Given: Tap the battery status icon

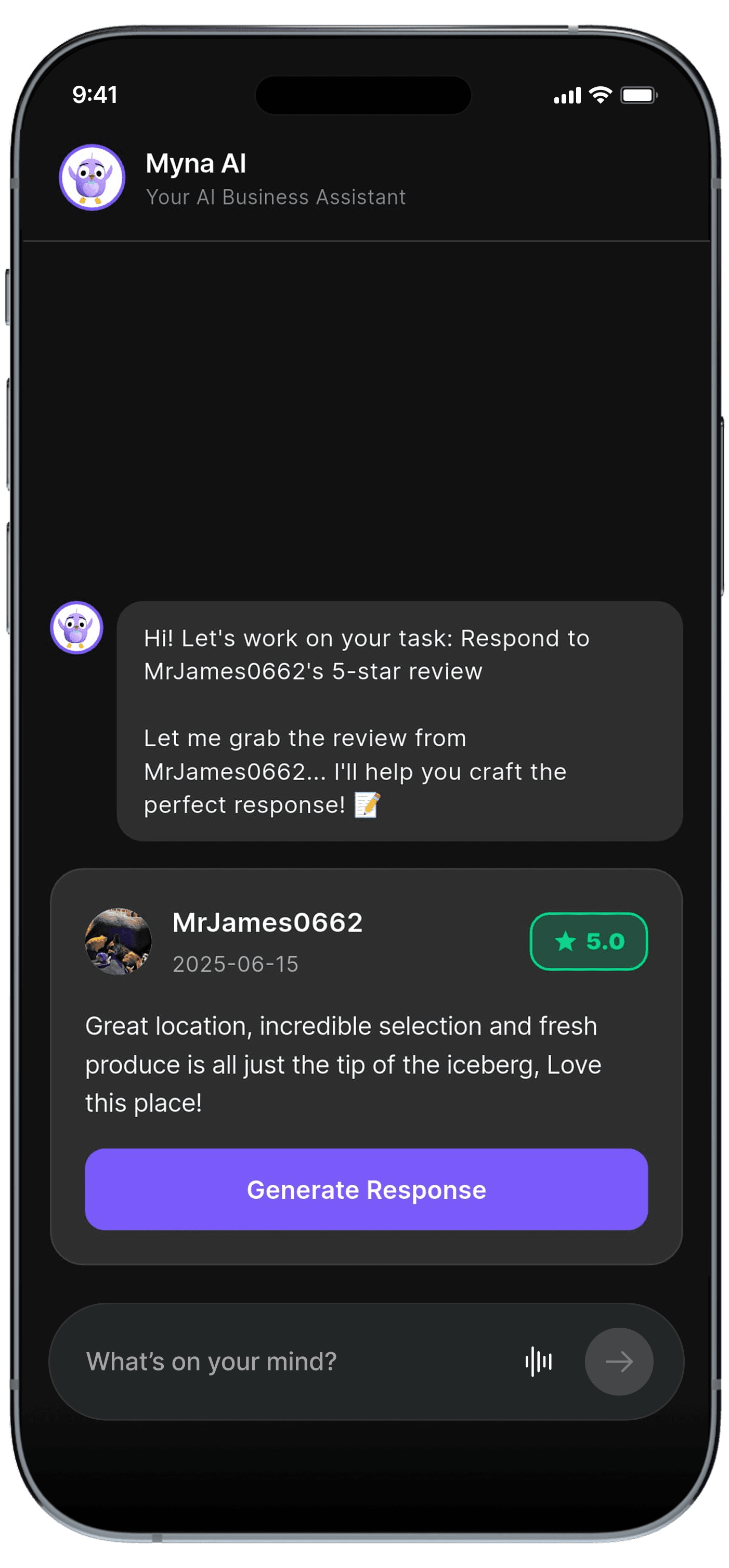Looking at the screenshot, I should tap(639, 95).
